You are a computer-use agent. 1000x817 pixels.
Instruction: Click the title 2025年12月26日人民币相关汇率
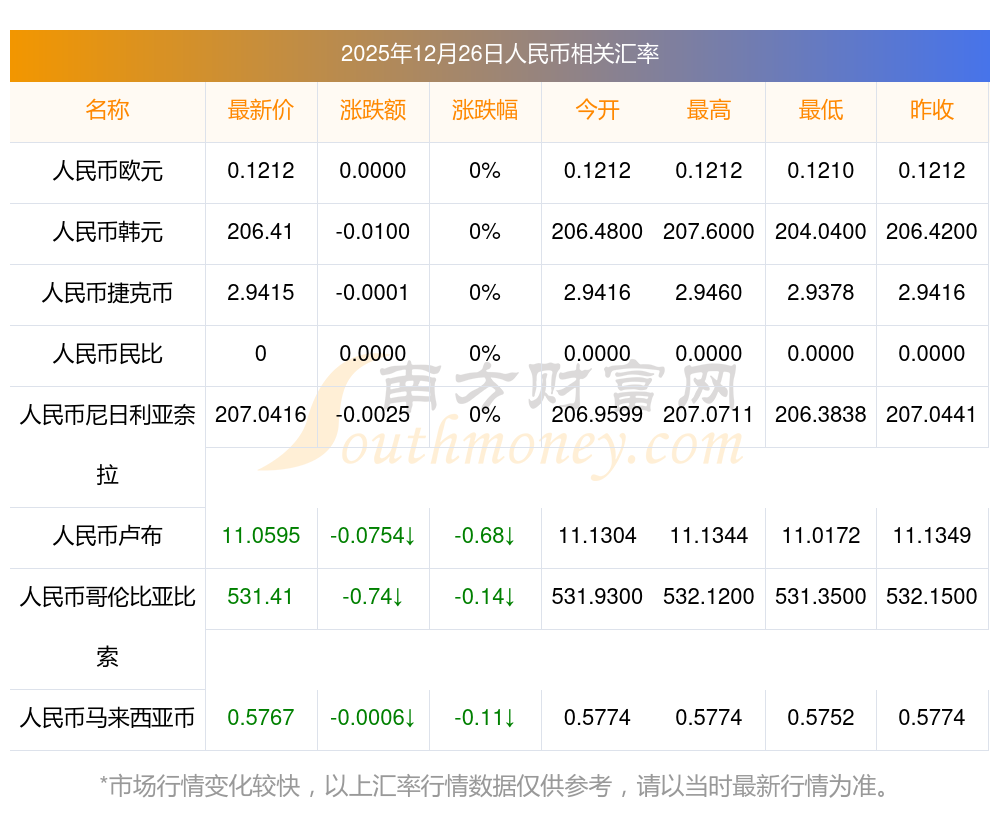click(499, 54)
